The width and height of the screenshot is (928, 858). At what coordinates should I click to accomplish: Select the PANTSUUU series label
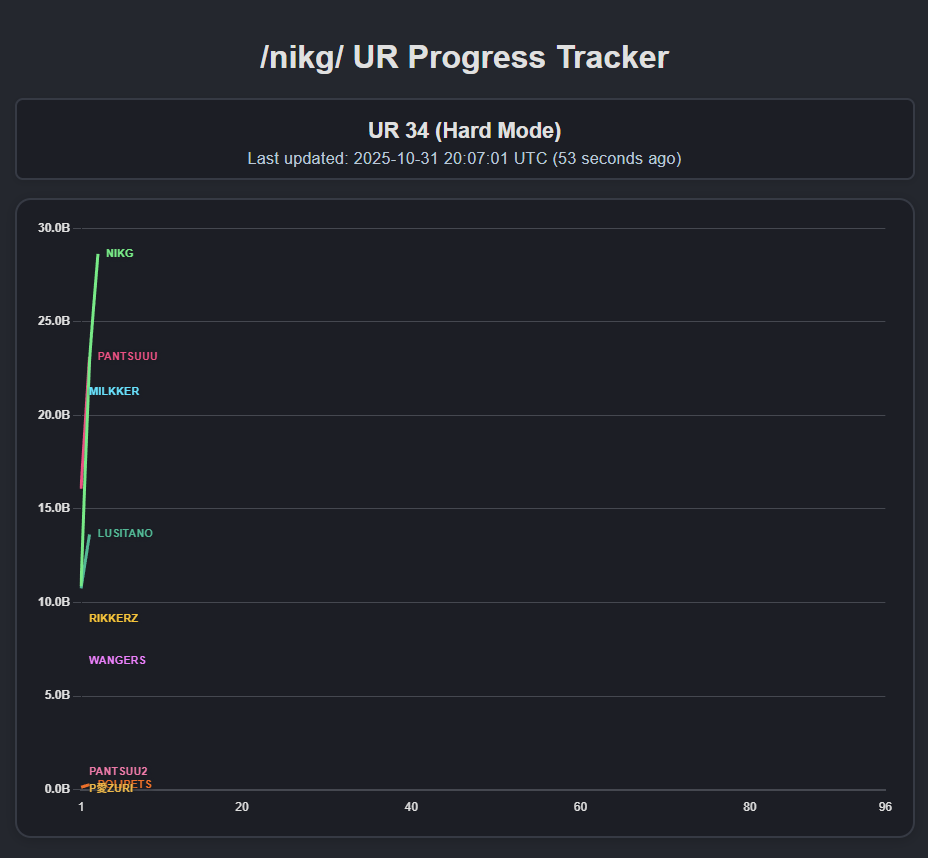[x=127, y=356]
